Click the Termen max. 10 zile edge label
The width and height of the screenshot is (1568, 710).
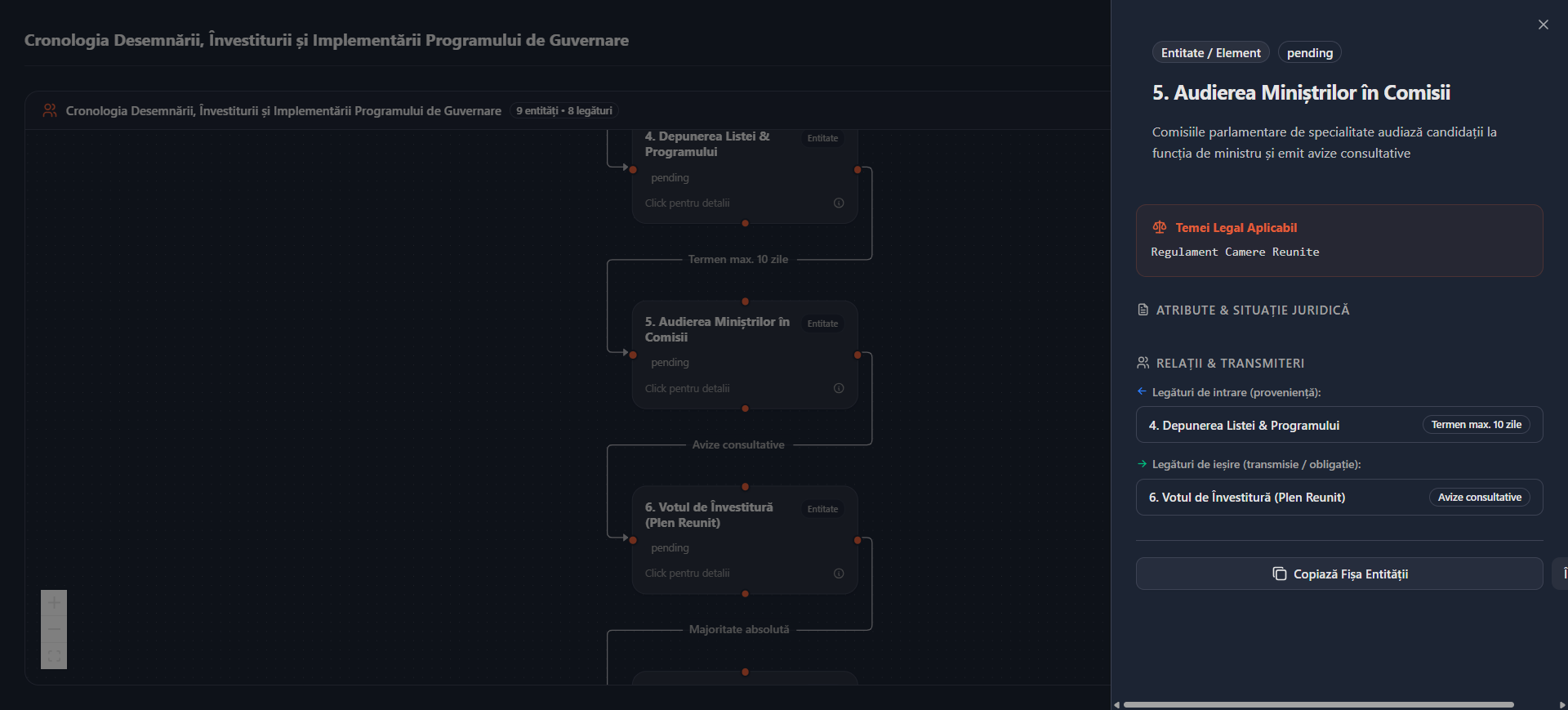(738, 259)
